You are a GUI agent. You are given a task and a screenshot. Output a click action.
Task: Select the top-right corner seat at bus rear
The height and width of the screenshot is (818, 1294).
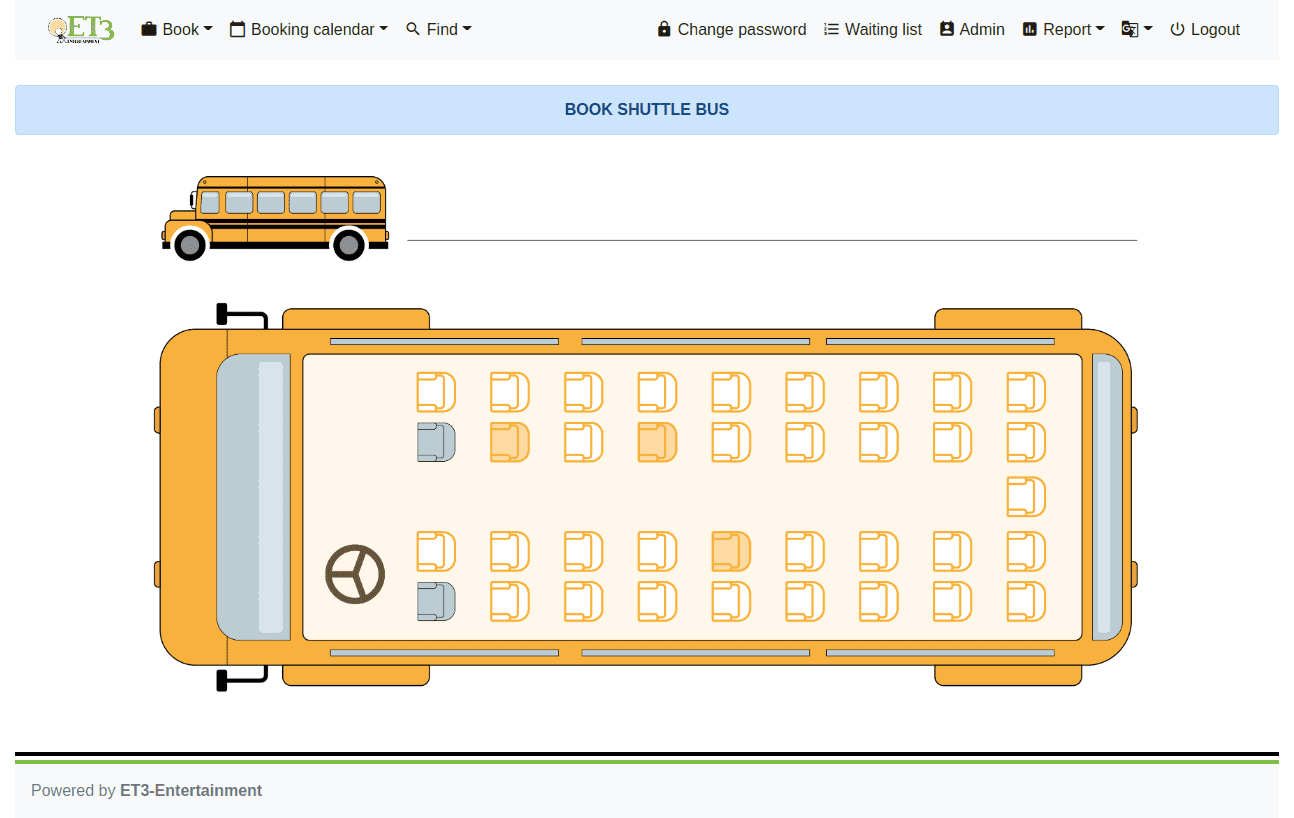point(1026,392)
